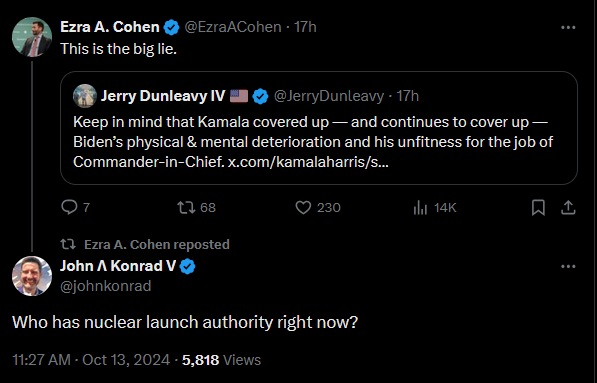The width and height of the screenshot is (597, 383).
Task: Open the Ezra A. Cohen display name
Action: (x=110, y=27)
